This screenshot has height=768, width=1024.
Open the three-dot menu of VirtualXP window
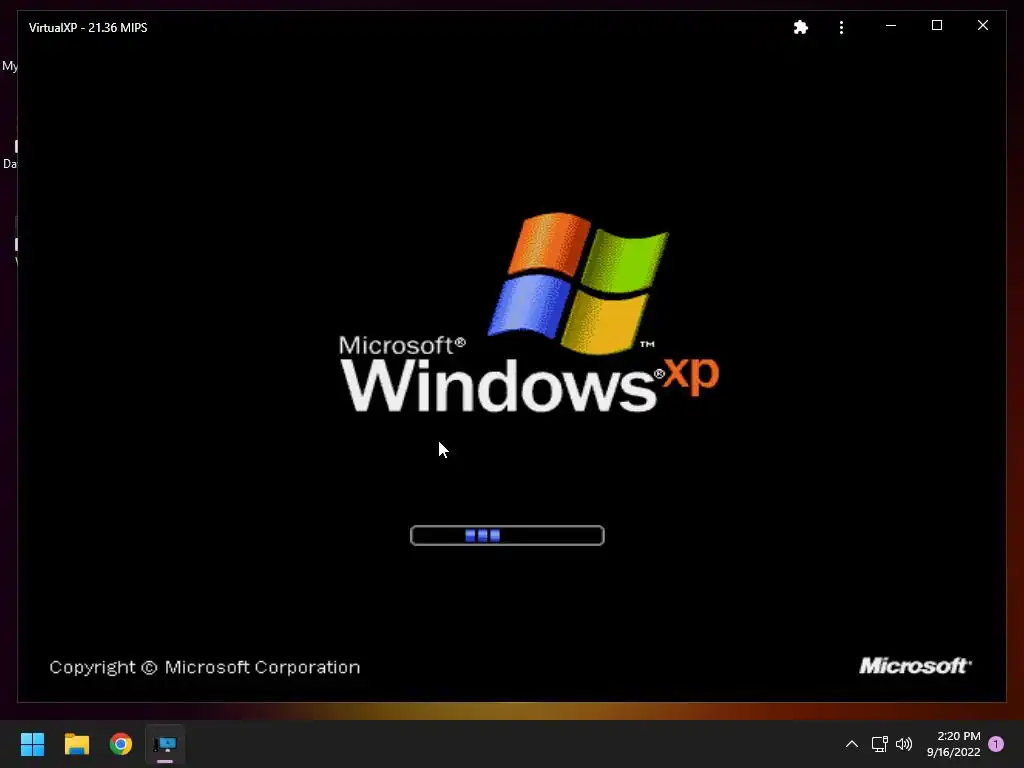click(x=841, y=27)
